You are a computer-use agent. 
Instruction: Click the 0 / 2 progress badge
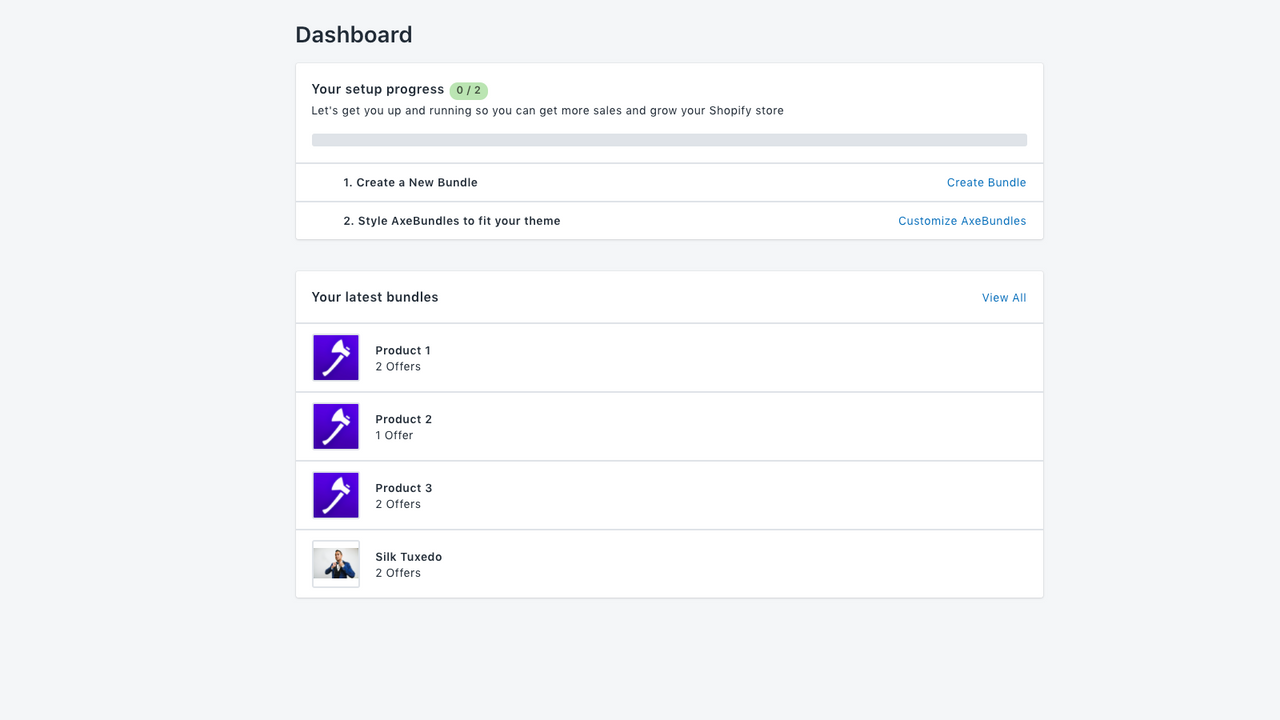[468, 90]
